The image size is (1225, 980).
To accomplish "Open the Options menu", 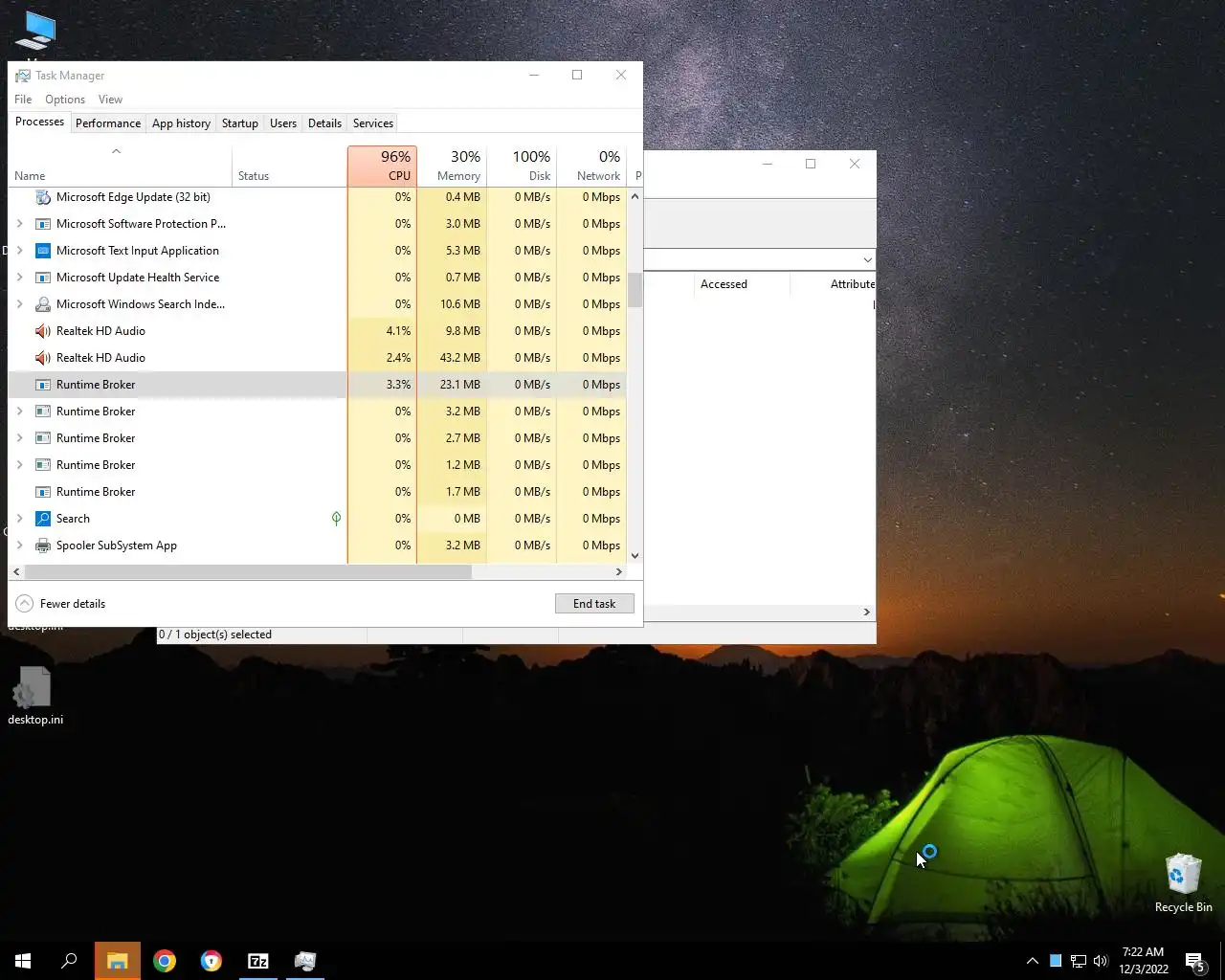I will [65, 100].
